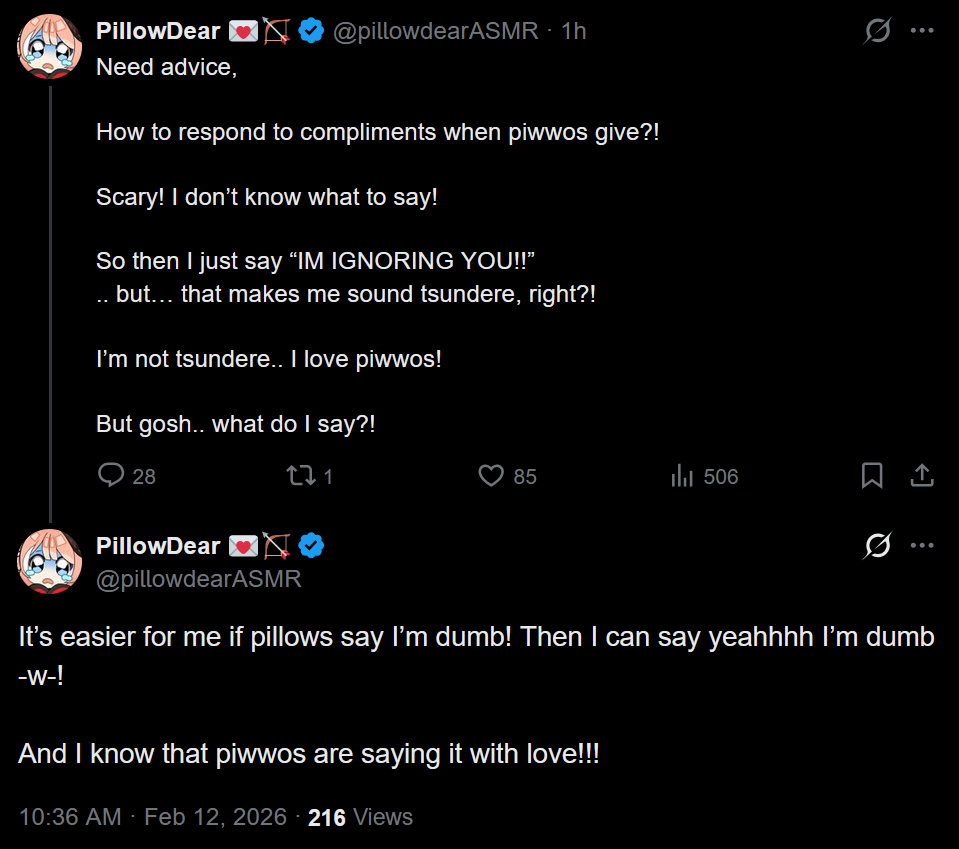Click the share icon on first tweet

(921, 475)
